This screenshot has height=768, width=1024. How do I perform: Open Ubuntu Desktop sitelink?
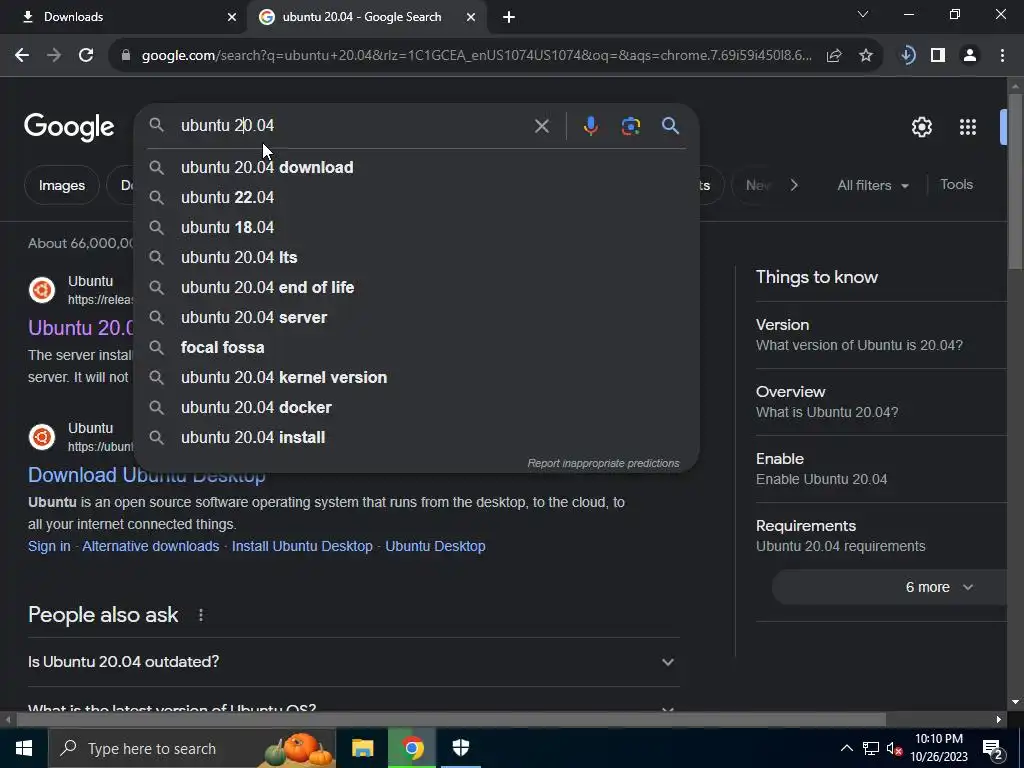[x=435, y=547]
